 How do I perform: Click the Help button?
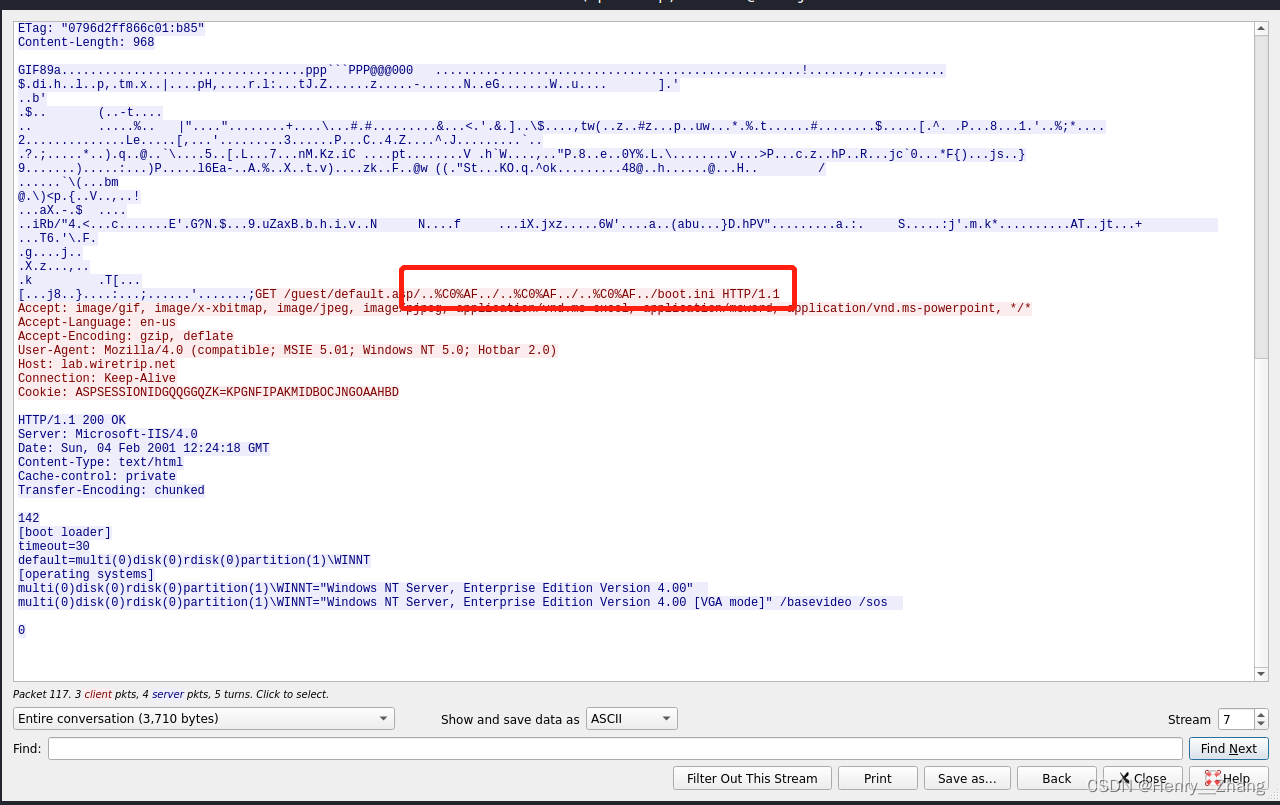coord(1228,778)
